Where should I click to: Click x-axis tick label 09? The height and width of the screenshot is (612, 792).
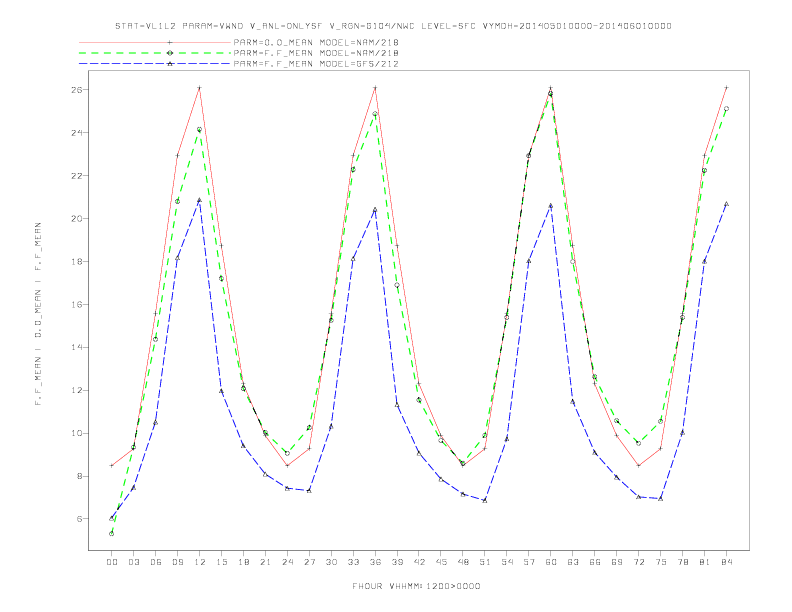pos(177,562)
